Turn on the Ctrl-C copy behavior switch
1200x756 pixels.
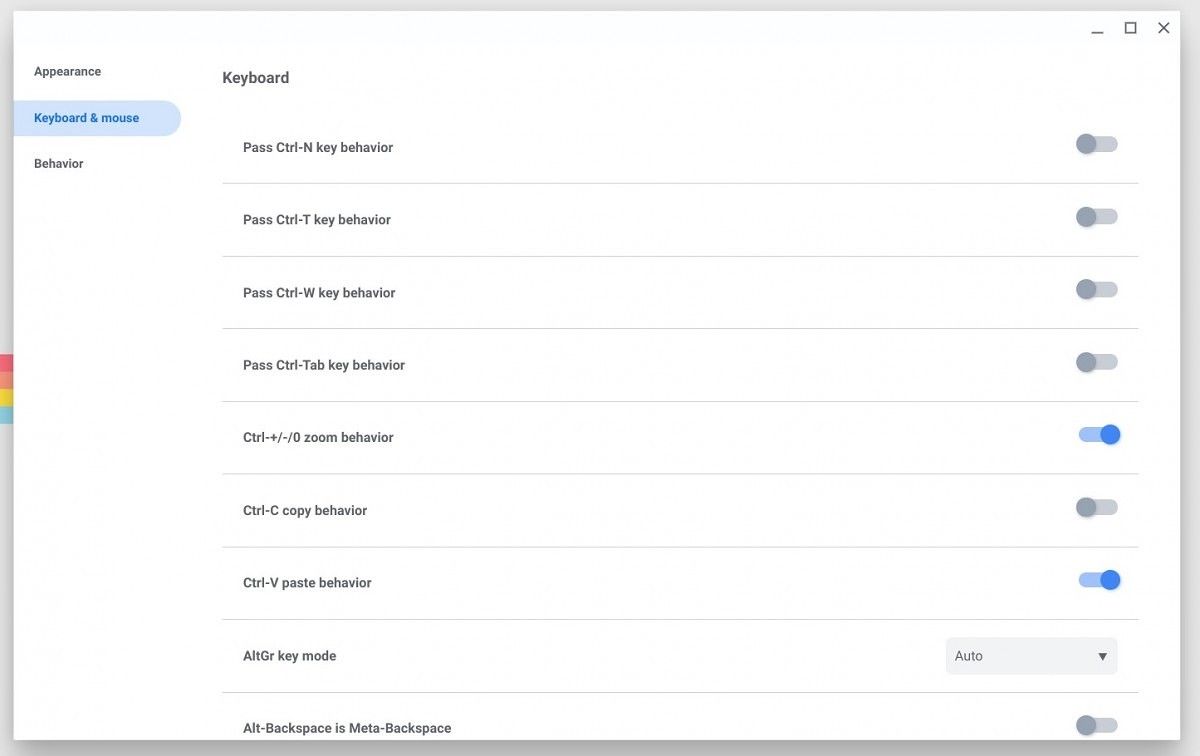[1097, 507]
